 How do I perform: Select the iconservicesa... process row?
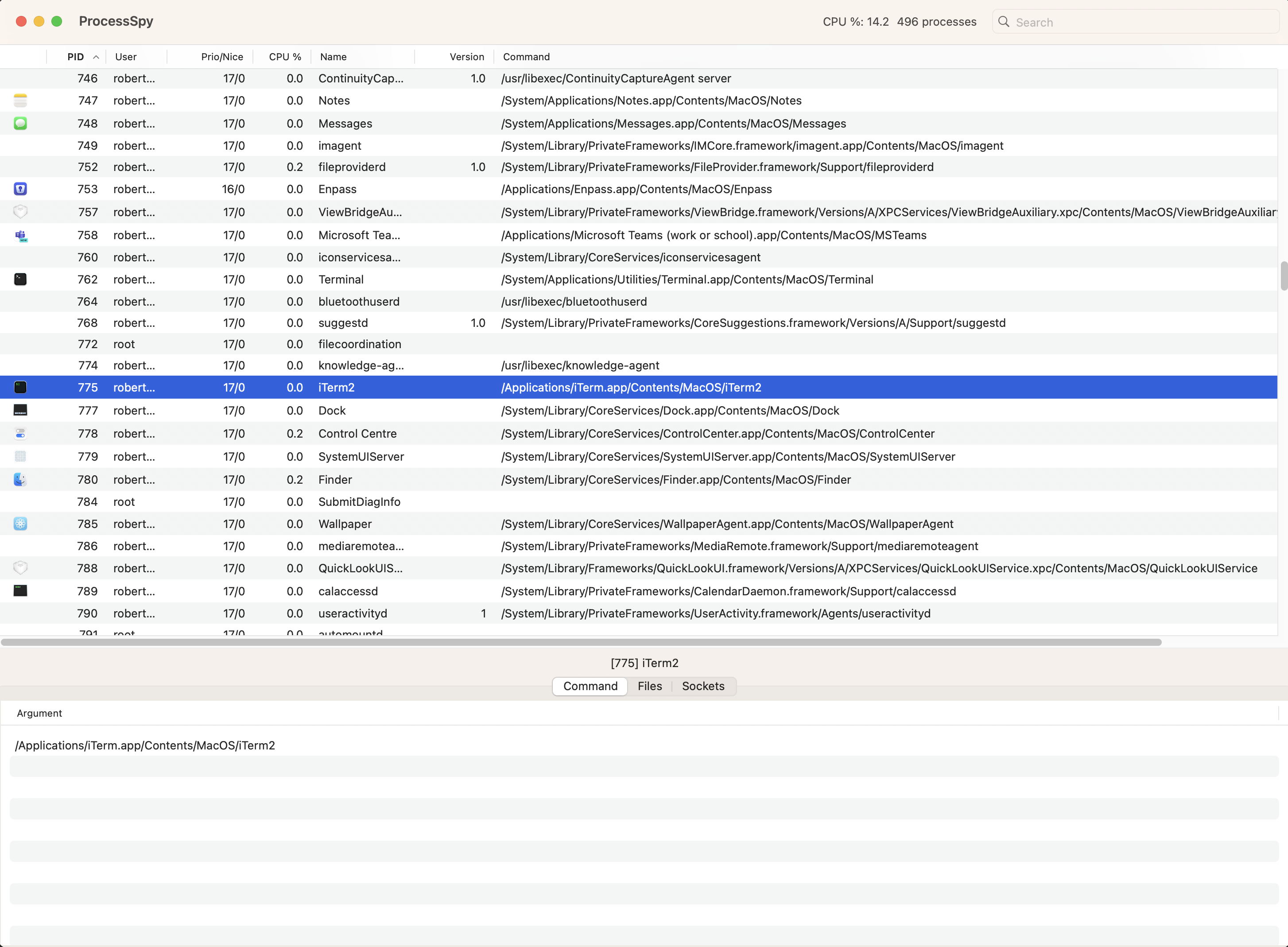pos(639,257)
